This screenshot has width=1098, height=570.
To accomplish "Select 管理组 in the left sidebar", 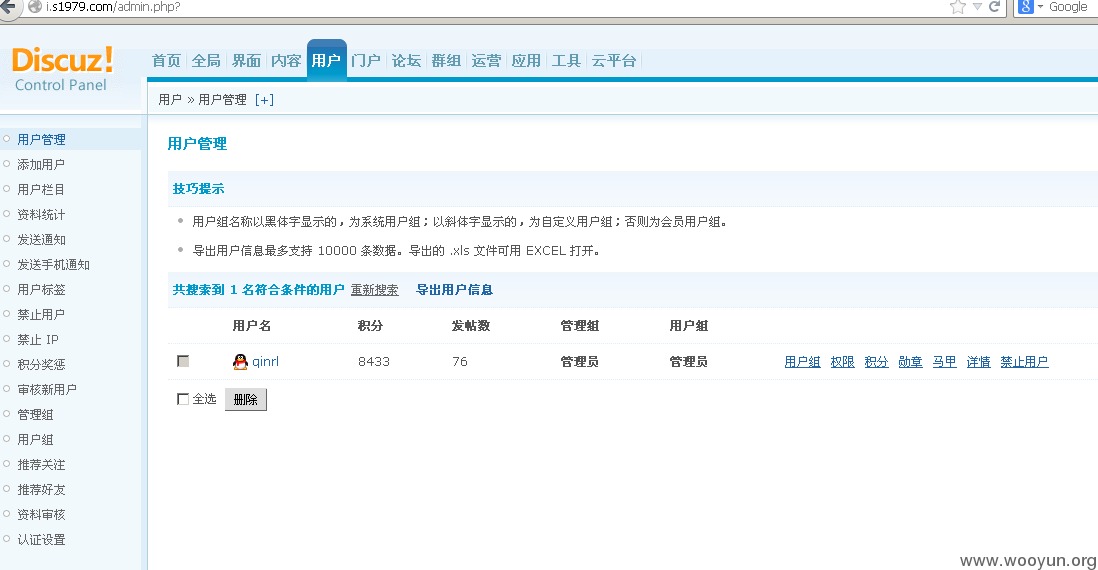I will [35, 415].
